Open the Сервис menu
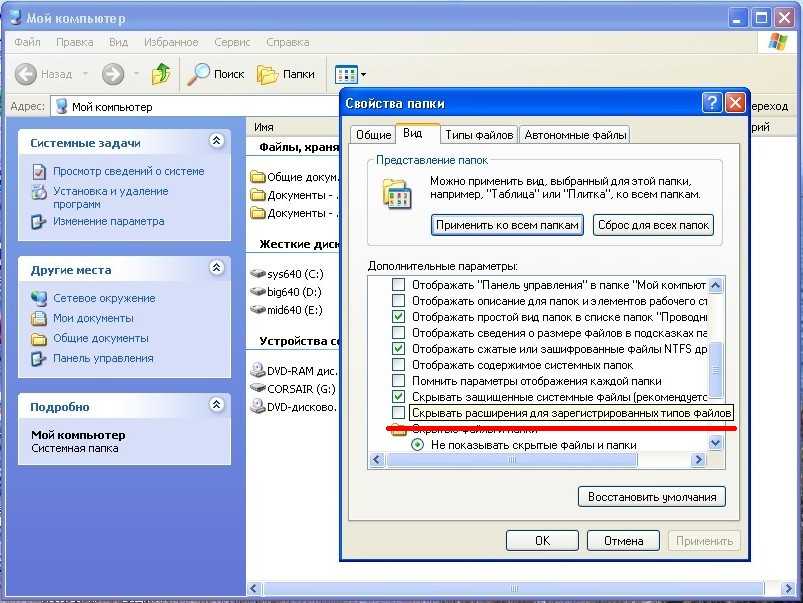 [232, 42]
